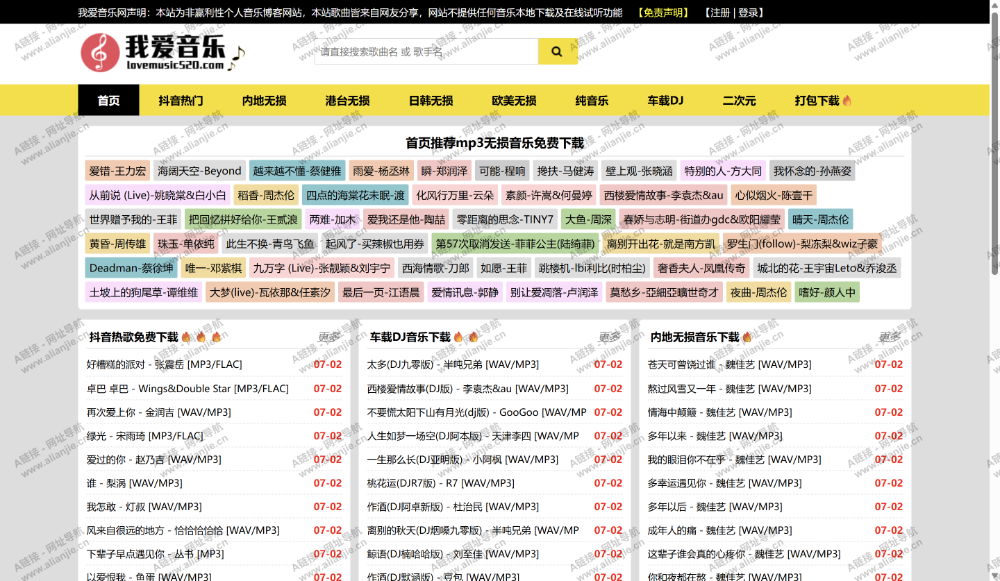Click the yellow search magnifier button
1000x581 pixels.
[x=557, y=52]
